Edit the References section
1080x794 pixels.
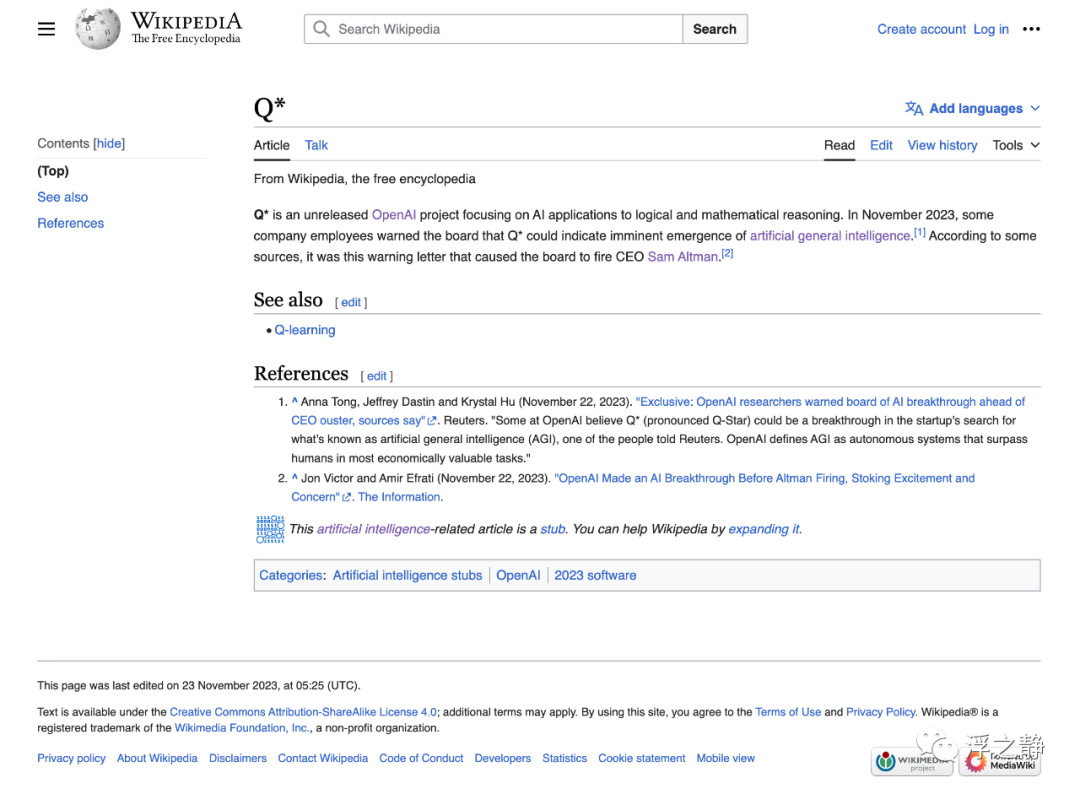coord(376,376)
